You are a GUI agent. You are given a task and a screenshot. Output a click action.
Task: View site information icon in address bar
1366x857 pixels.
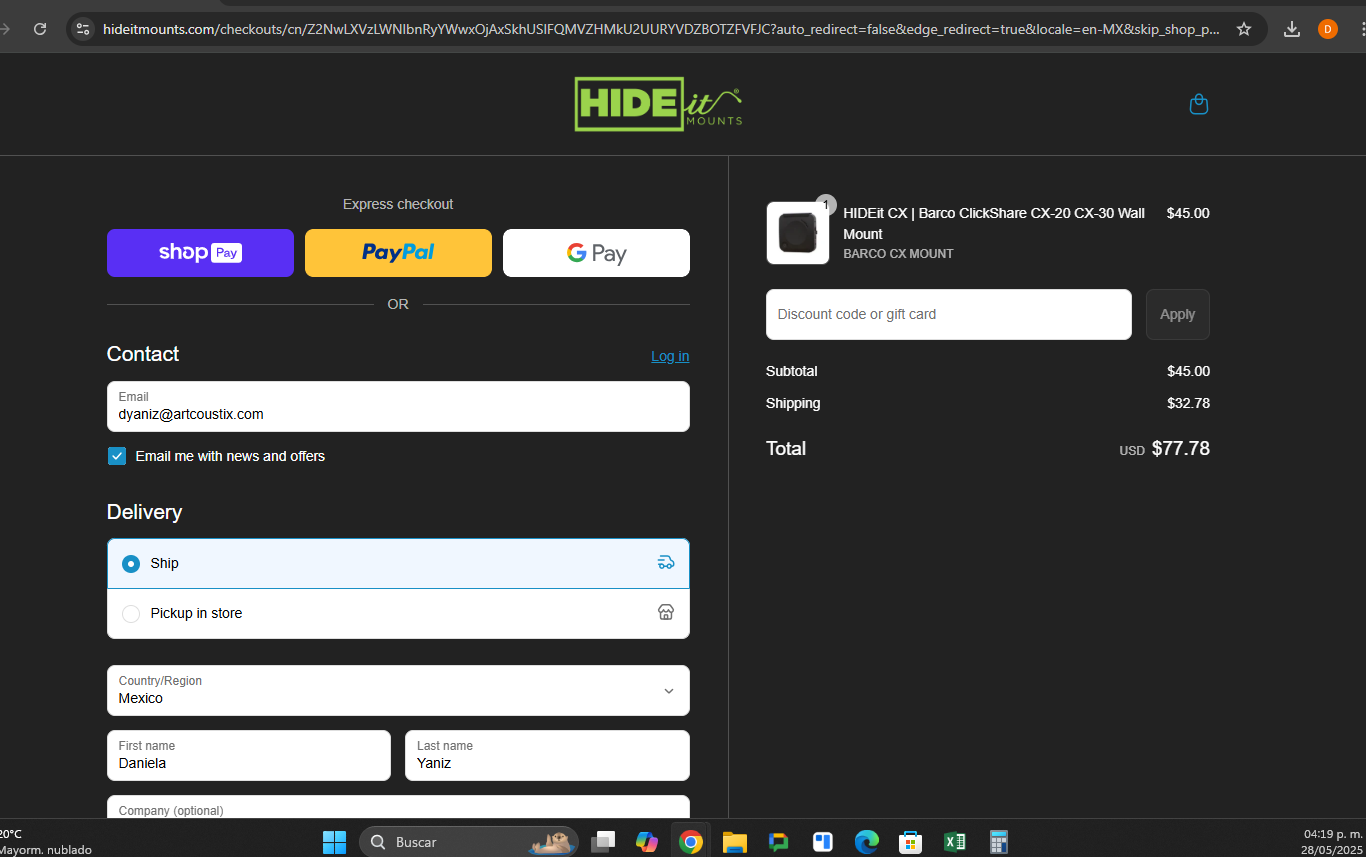pyautogui.click(x=83, y=29)
